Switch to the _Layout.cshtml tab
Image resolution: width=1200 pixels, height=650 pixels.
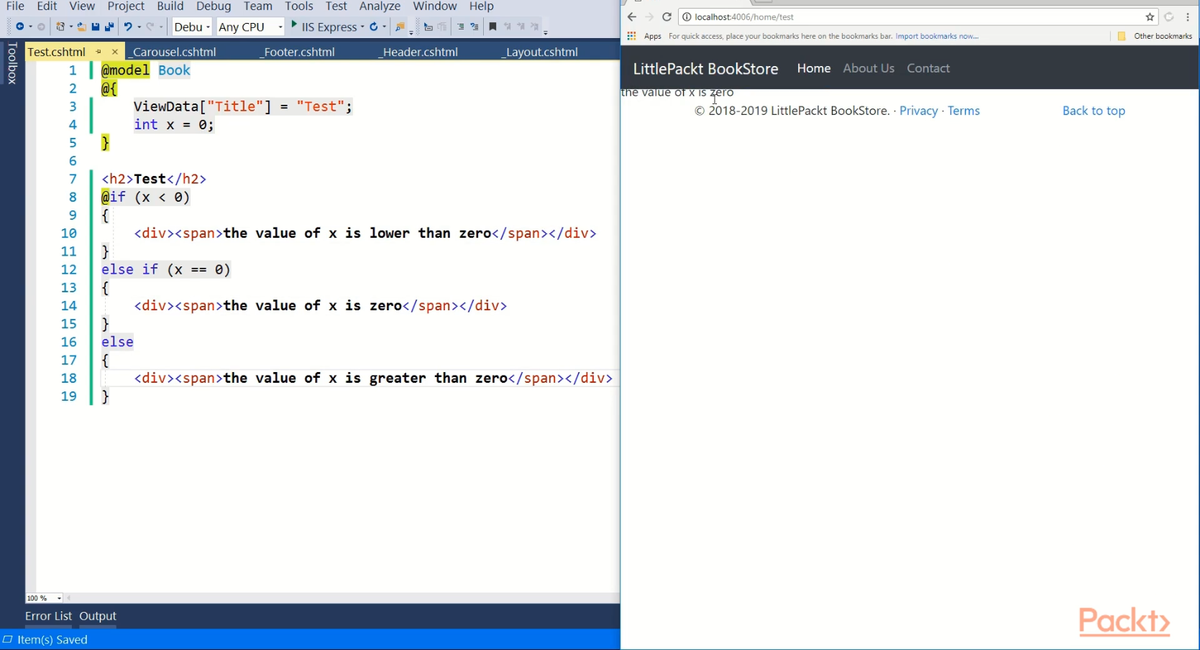pos(541,52)
